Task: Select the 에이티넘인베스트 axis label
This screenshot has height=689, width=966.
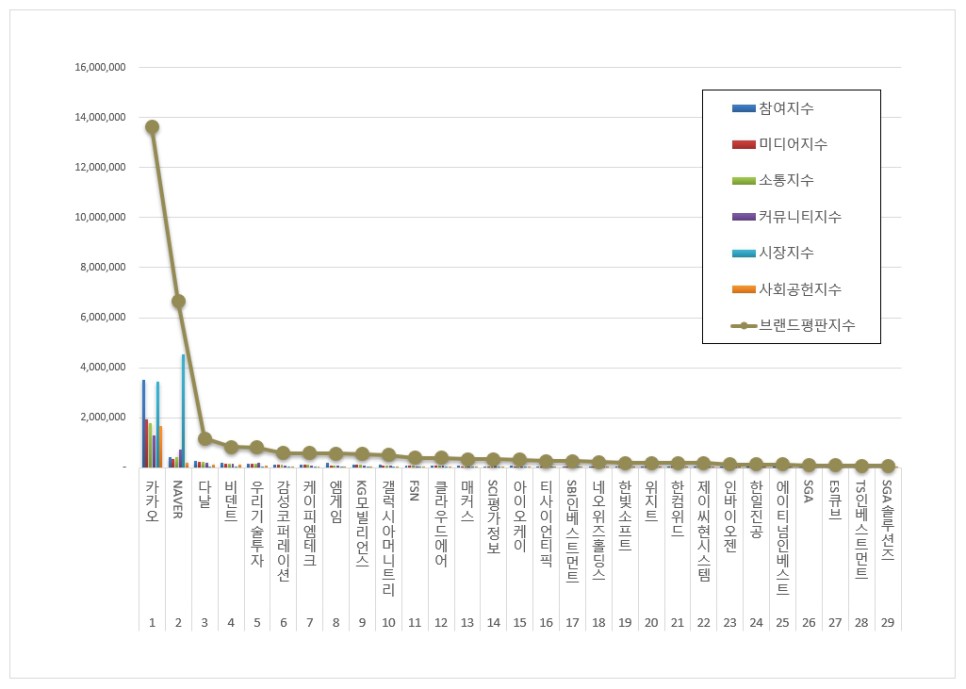Action: pos(782,538)
